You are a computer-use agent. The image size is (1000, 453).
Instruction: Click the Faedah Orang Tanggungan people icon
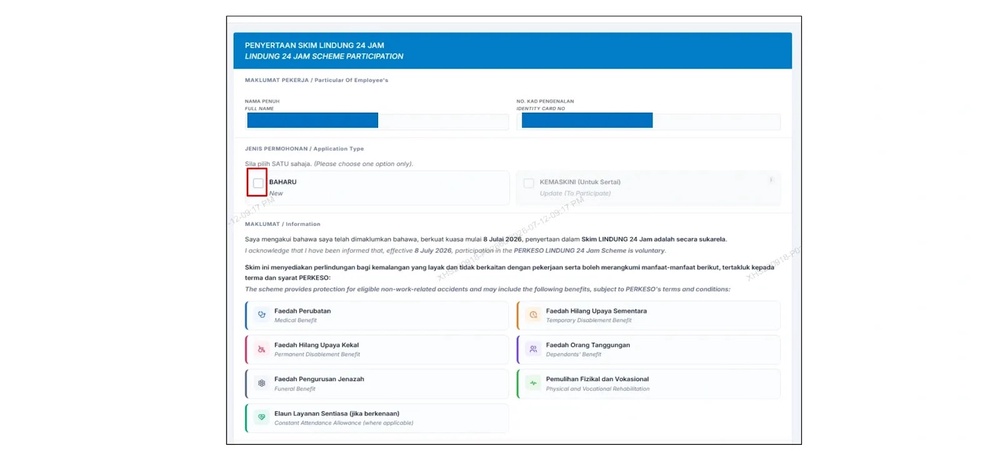point(533,349)
